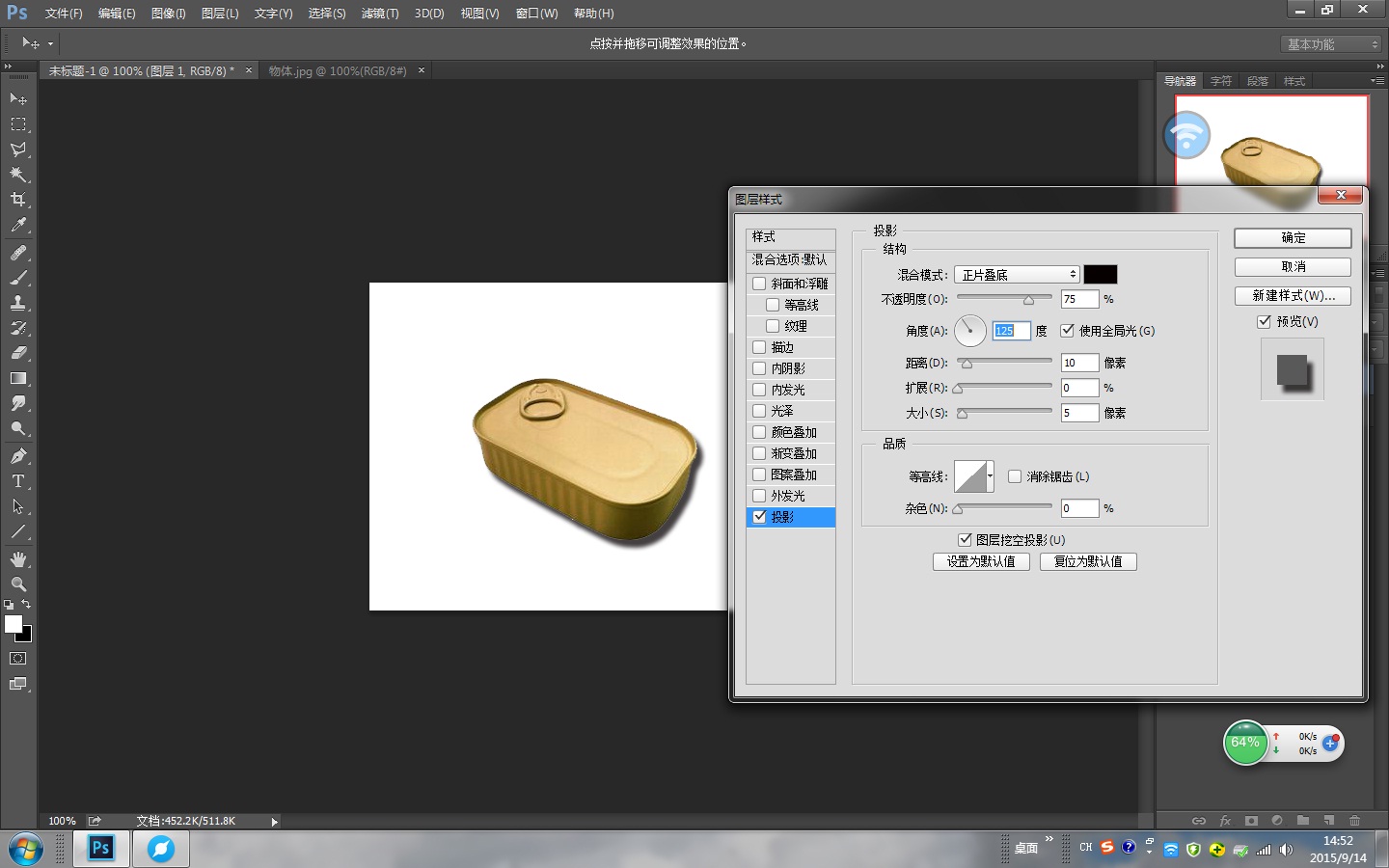Click 设置为默认值 button

click(981, 561)
